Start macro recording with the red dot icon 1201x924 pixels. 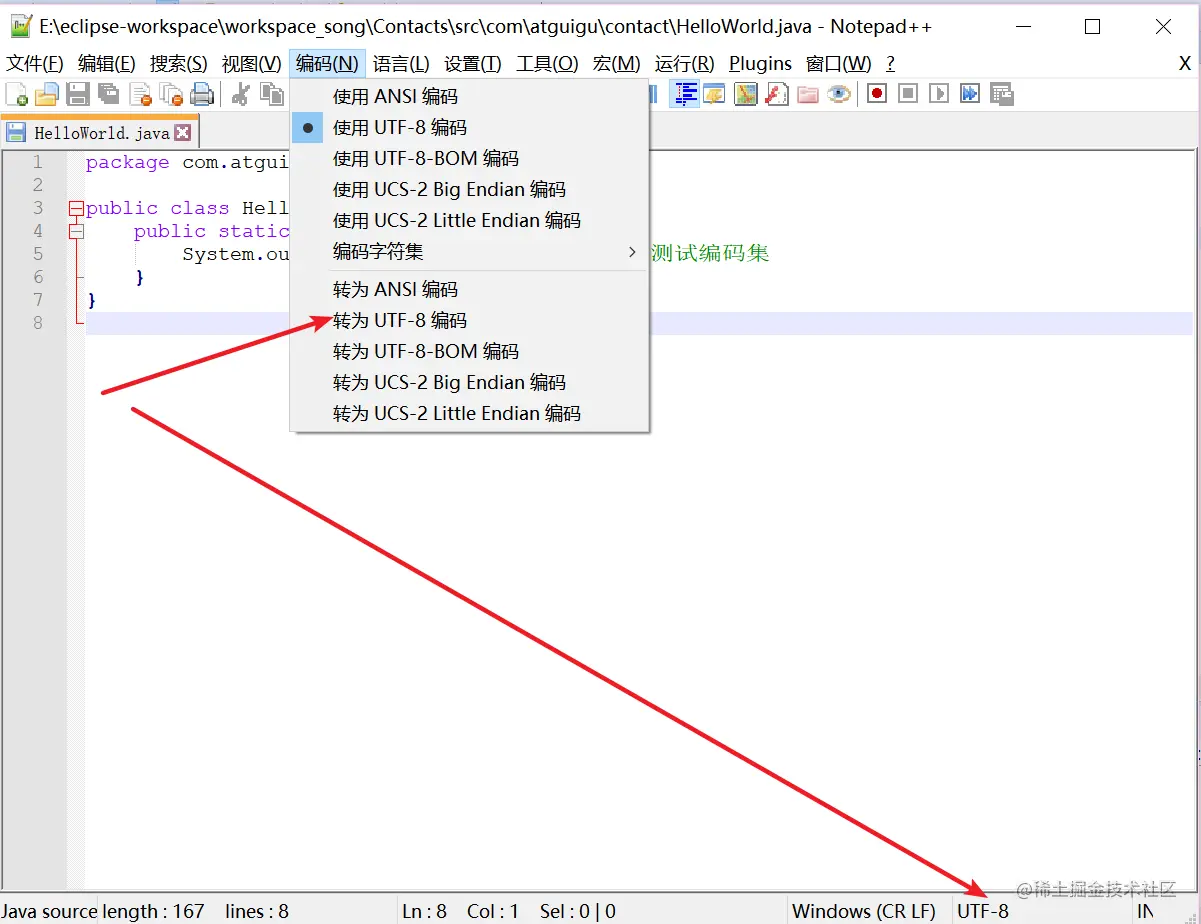[877, 94]
